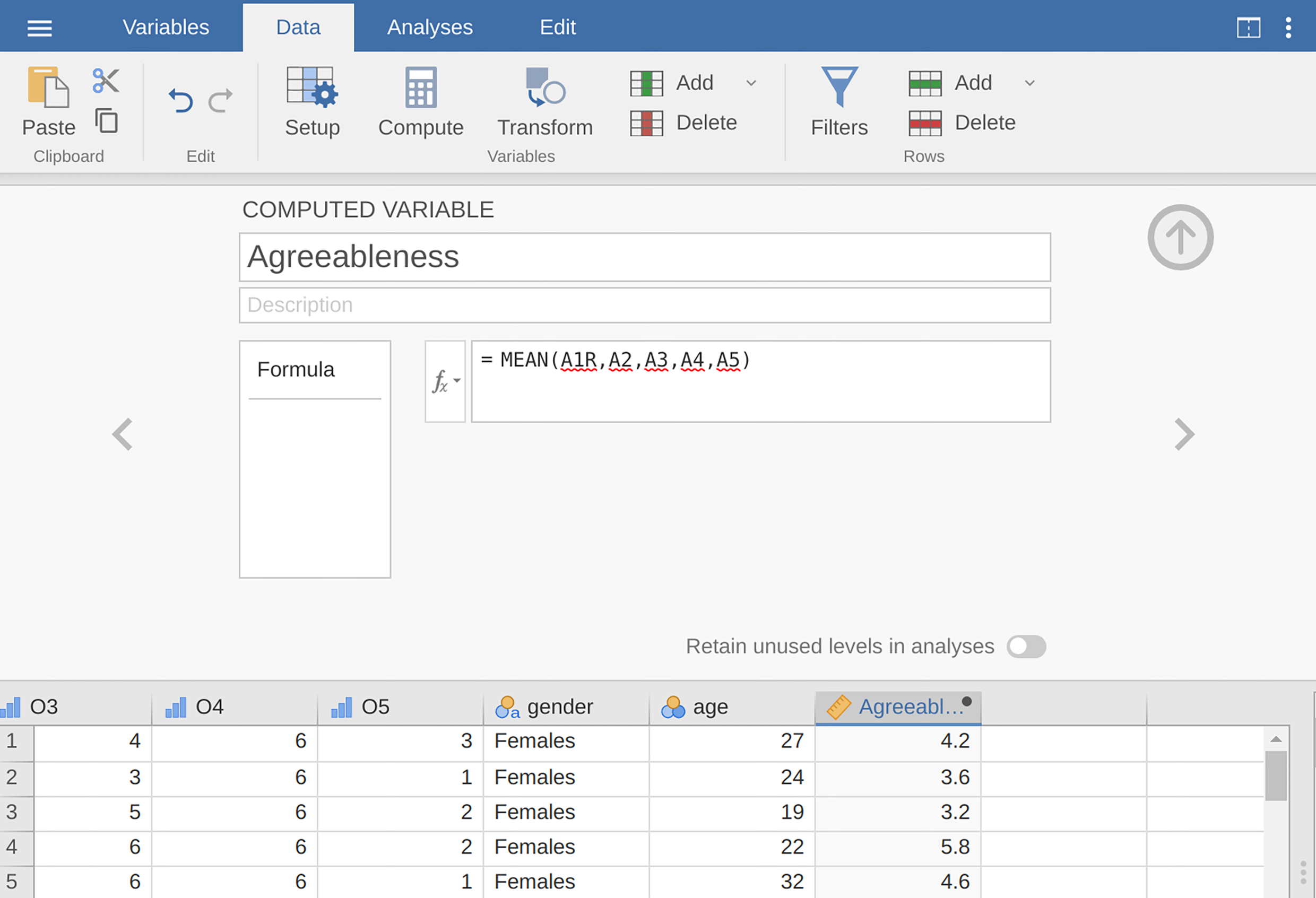Add a row using the Rows Add button
The width and height of the screenshot is (1316, 898).
951,83
